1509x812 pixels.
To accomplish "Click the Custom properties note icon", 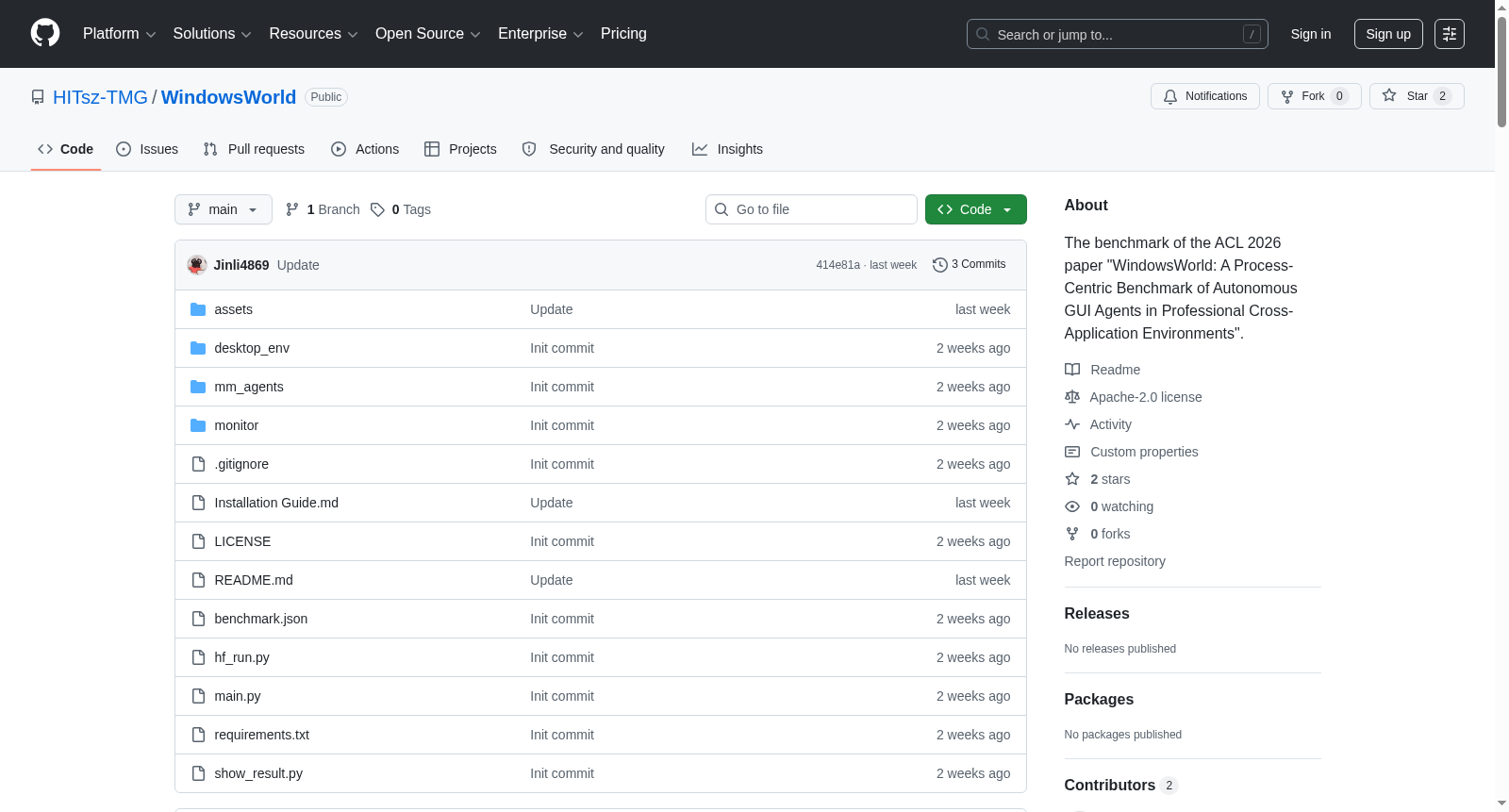I will pyautogui.click(x=1072, y=452).
